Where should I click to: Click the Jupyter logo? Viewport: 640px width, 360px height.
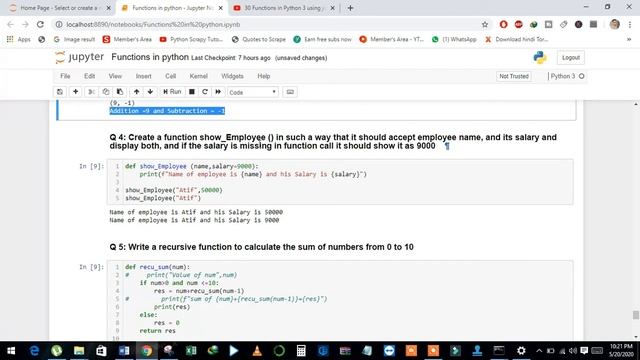[80, 57]
